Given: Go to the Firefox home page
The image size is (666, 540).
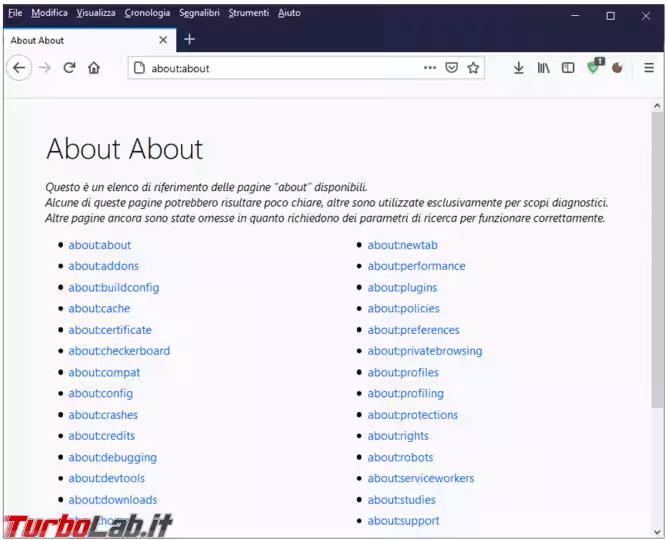Looking at the screenshot, I should [x=94, y=68].
